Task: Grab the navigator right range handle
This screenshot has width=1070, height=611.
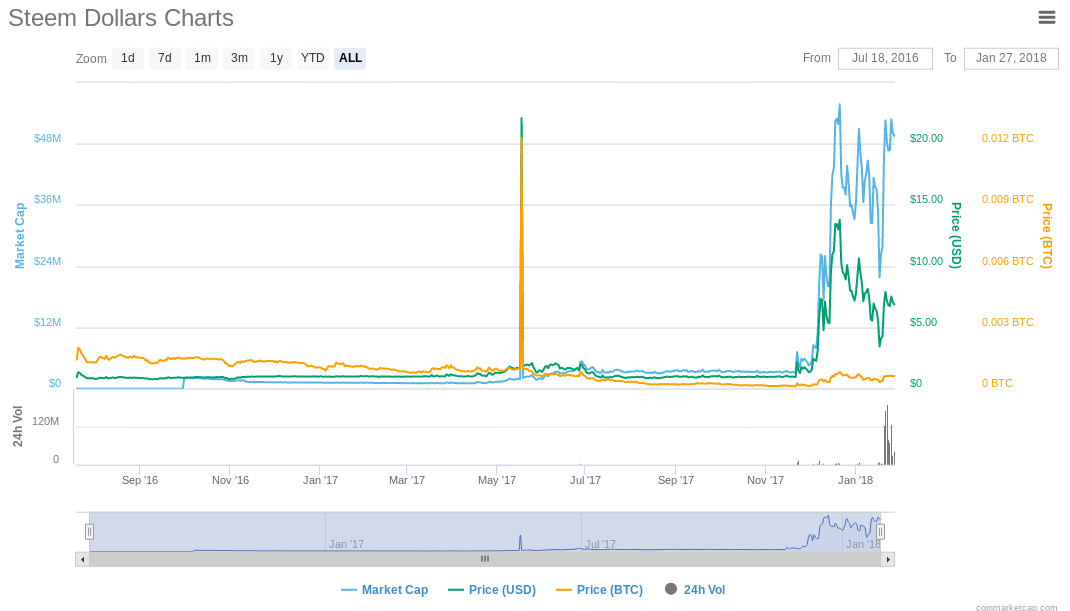Action: coord(880,531)
